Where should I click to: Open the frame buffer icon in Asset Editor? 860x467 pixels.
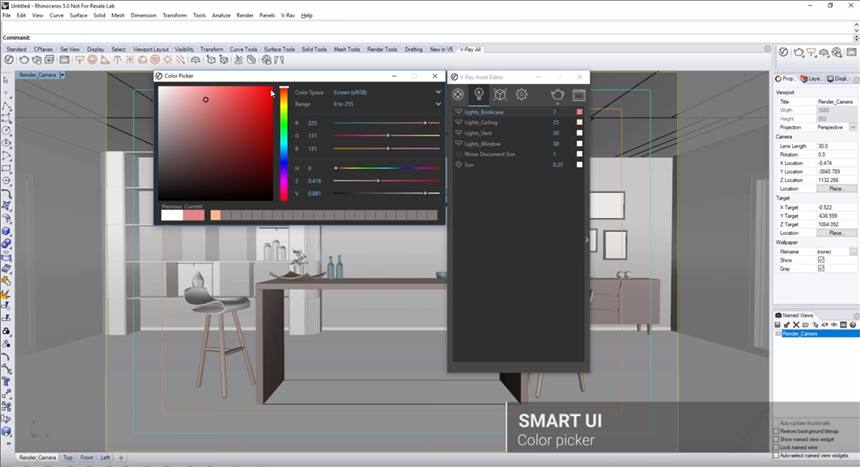coord(578,94)
